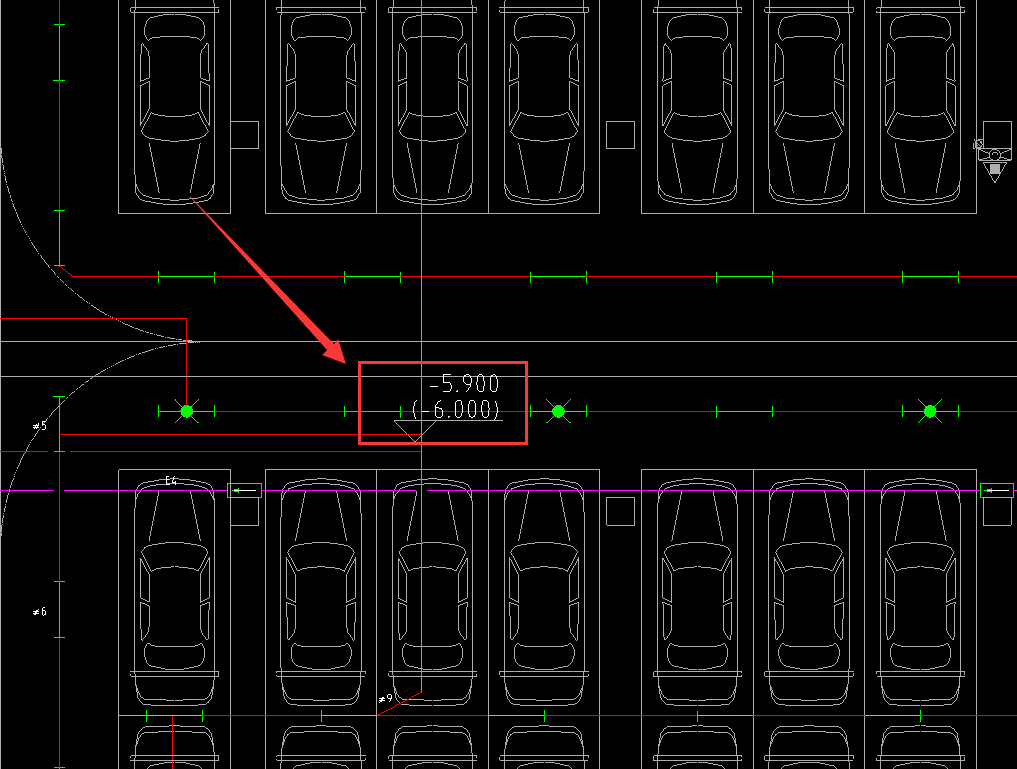
Task: Select the ≠9 circuit label
Action: (x=385, y=699)
